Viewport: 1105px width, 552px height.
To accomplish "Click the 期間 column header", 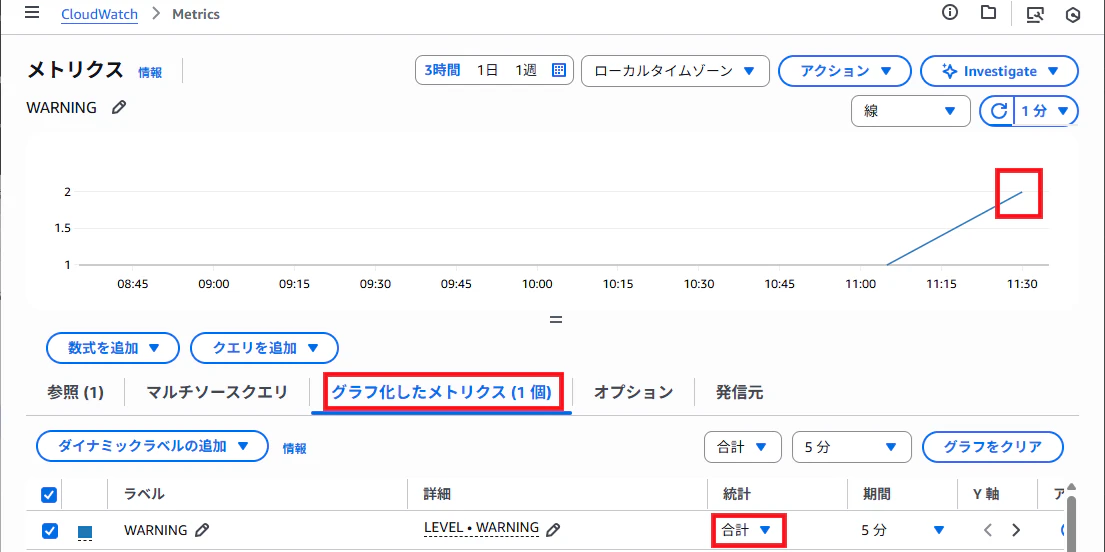I will (877, 494).
